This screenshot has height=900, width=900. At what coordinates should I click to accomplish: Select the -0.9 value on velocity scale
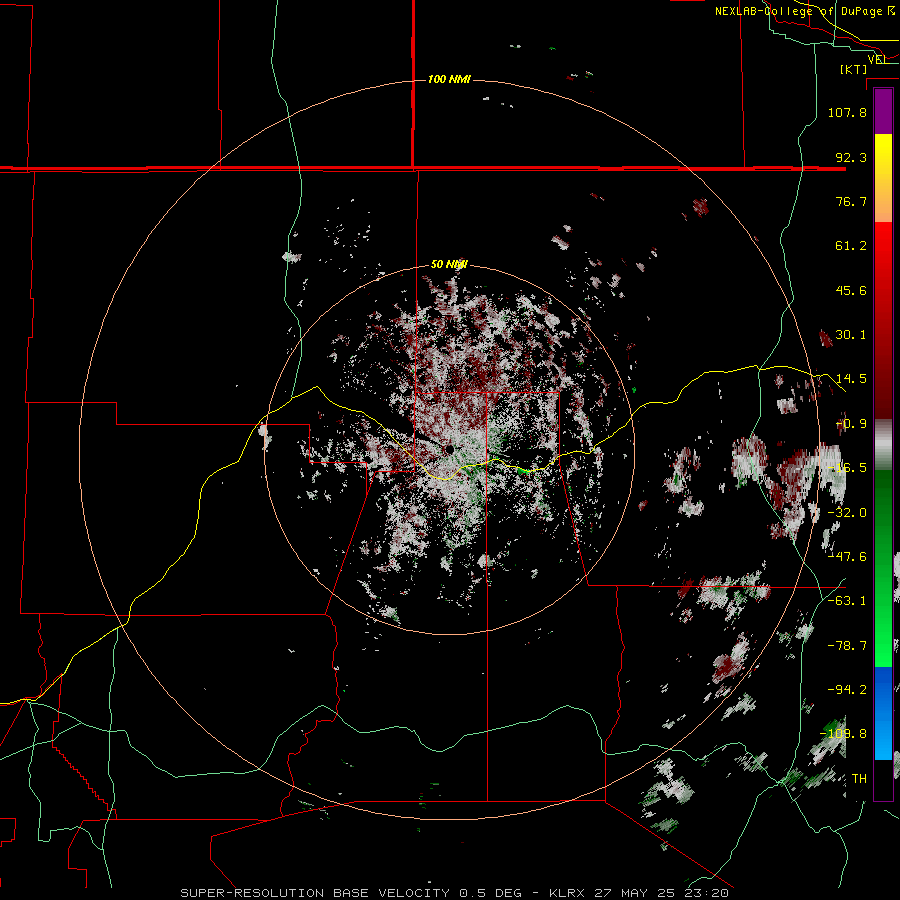851,424
